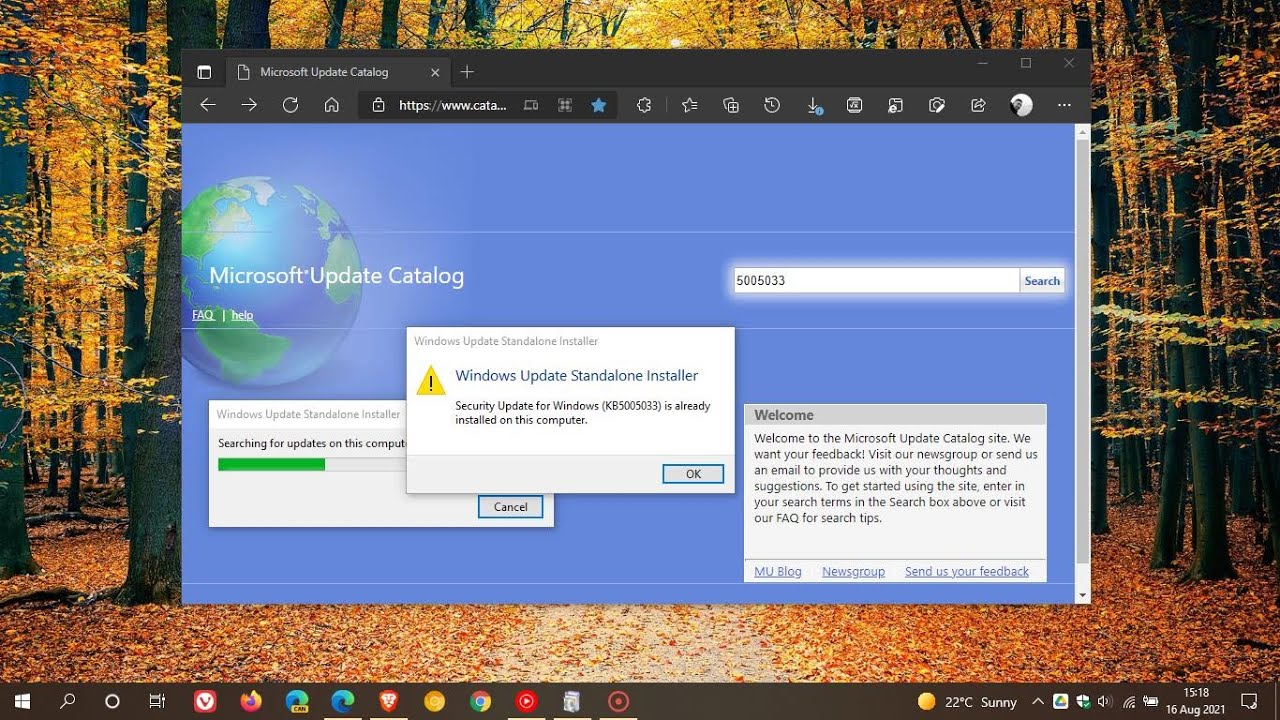Click the green update search progress bar
Screen dimensions: 1280x720
[271, 464]
